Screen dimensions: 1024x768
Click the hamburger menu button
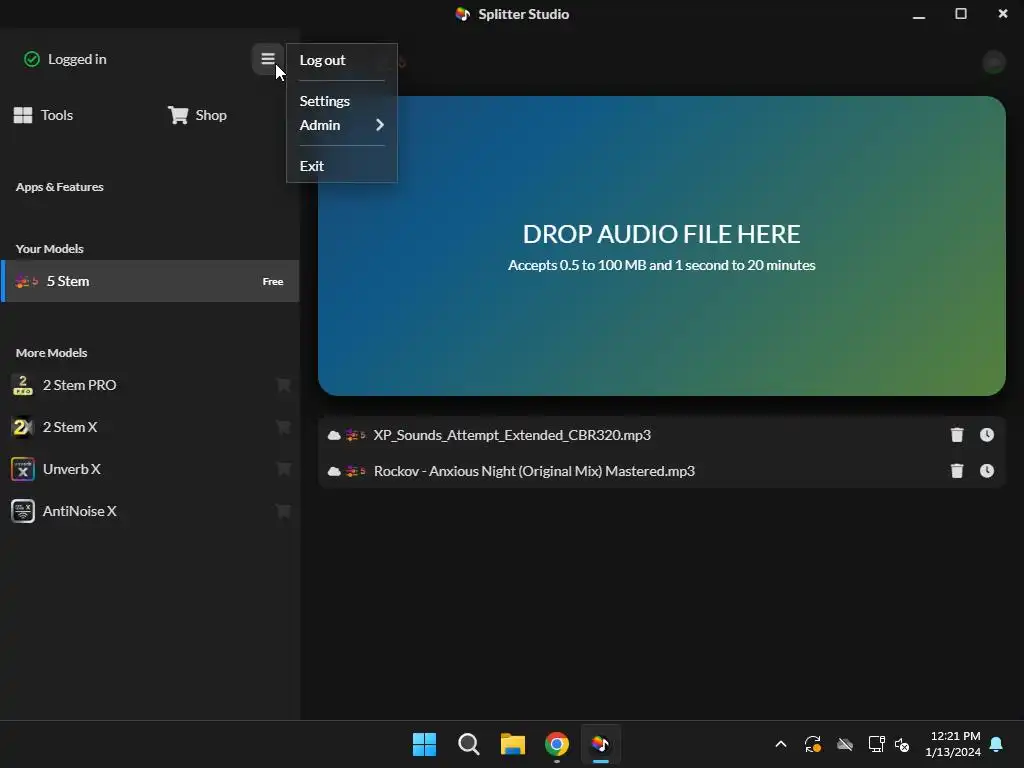tap(268, 59)
